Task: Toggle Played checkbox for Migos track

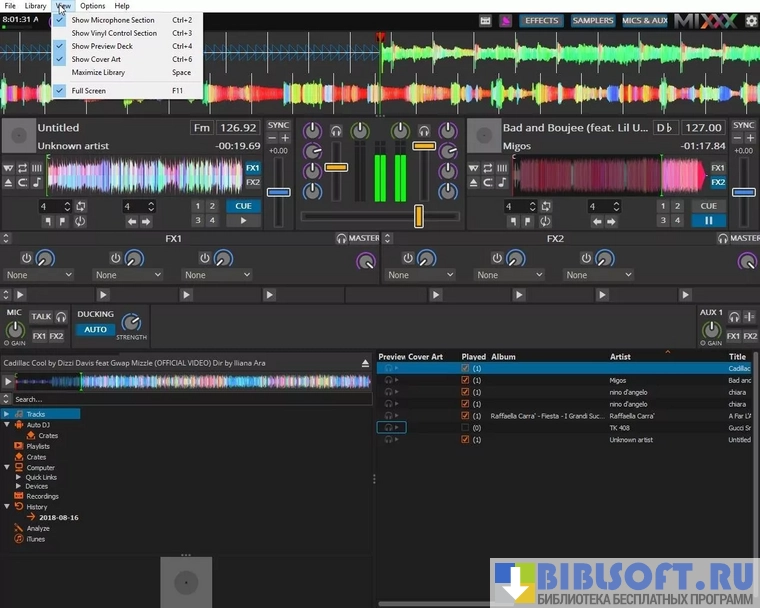Action: coord(465,380)
